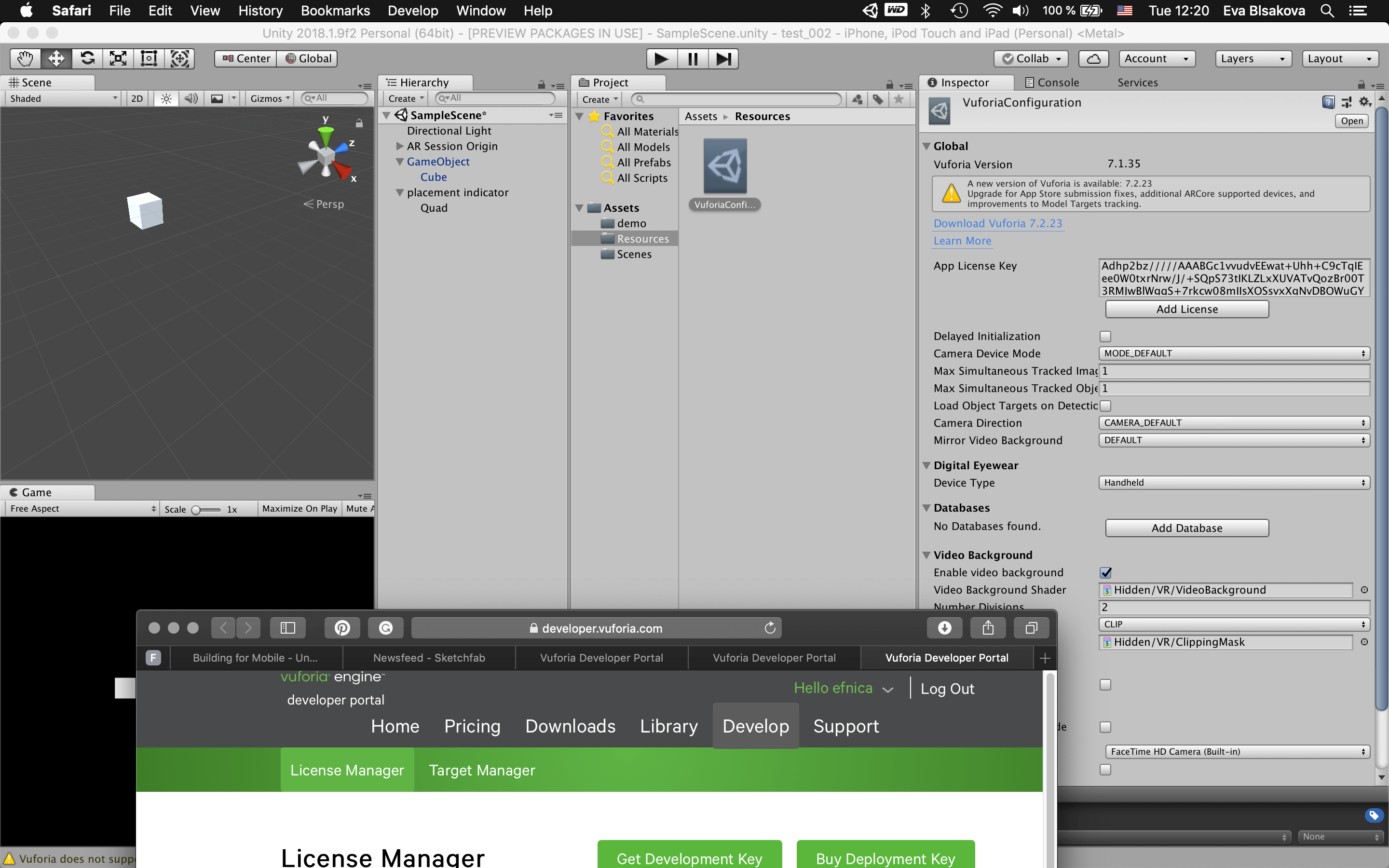Open the Camera Device Mode dropdown
Image resolution: width=1389 pixels, height=868 pixels.
pos(1234,353)
